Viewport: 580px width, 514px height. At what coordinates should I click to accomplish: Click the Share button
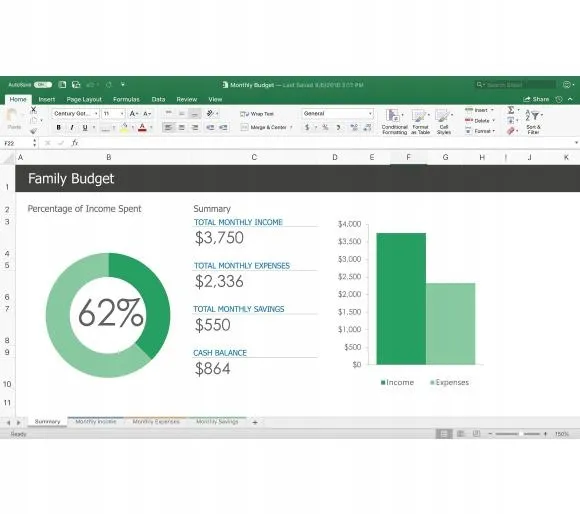(536, 99)
